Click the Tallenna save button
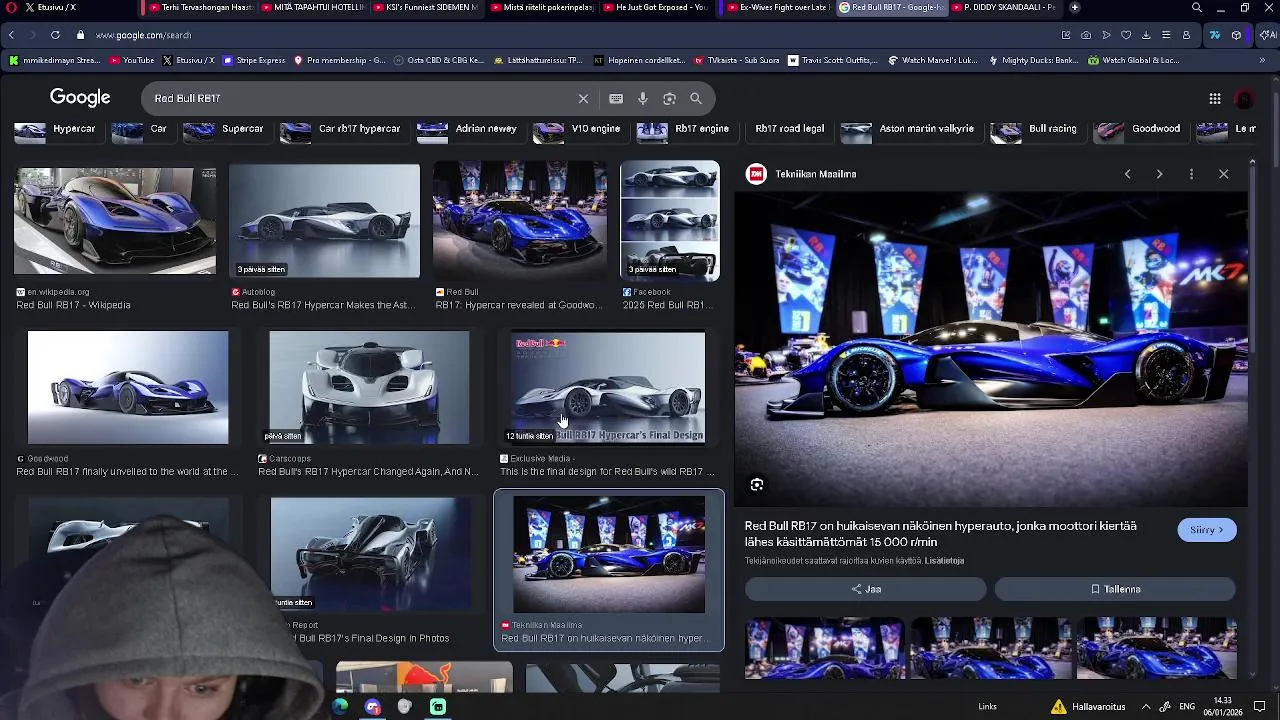The image size is (1280, 720). coord(1115,589)
